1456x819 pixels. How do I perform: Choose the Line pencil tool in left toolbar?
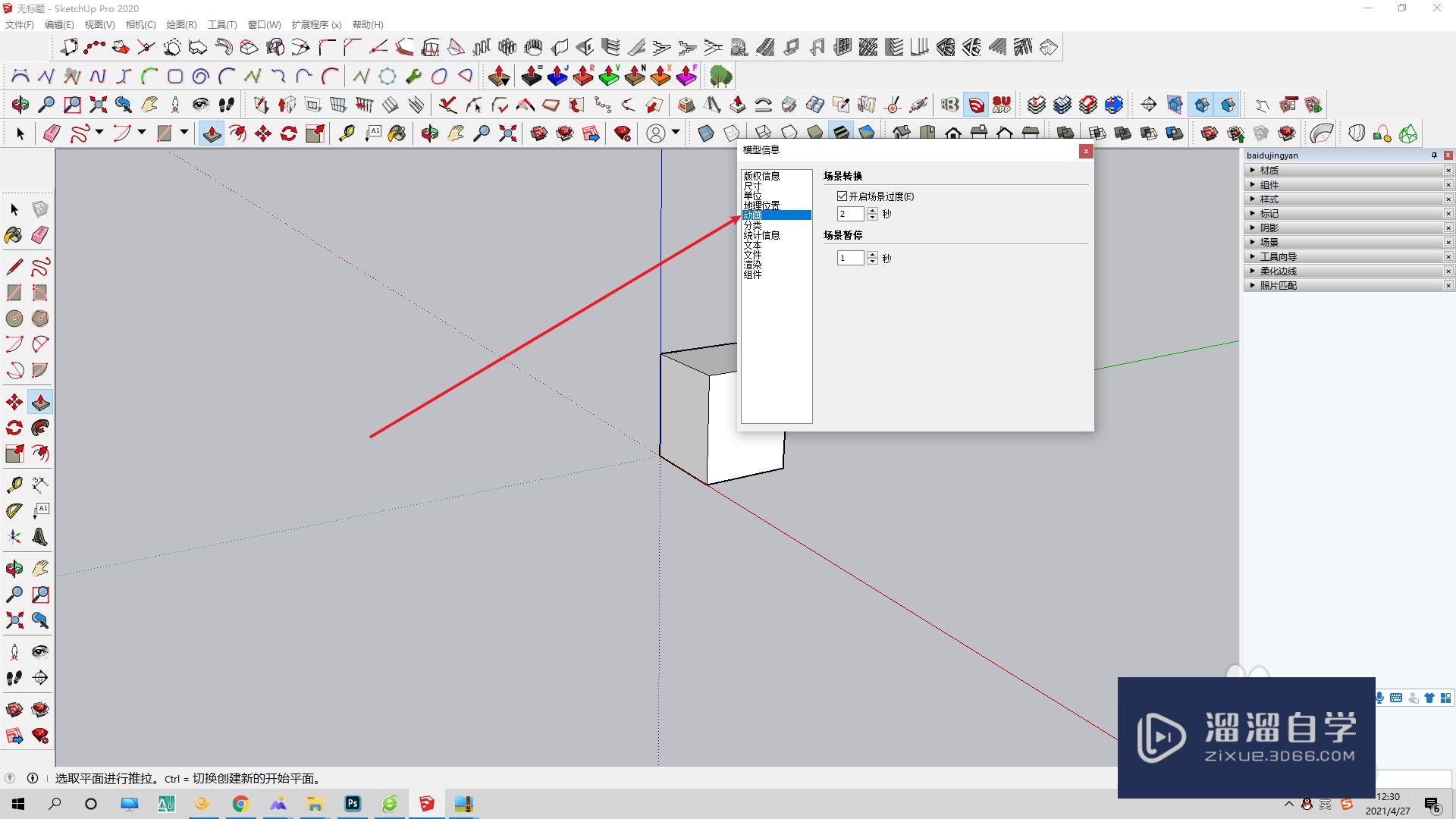coord(14,267)
